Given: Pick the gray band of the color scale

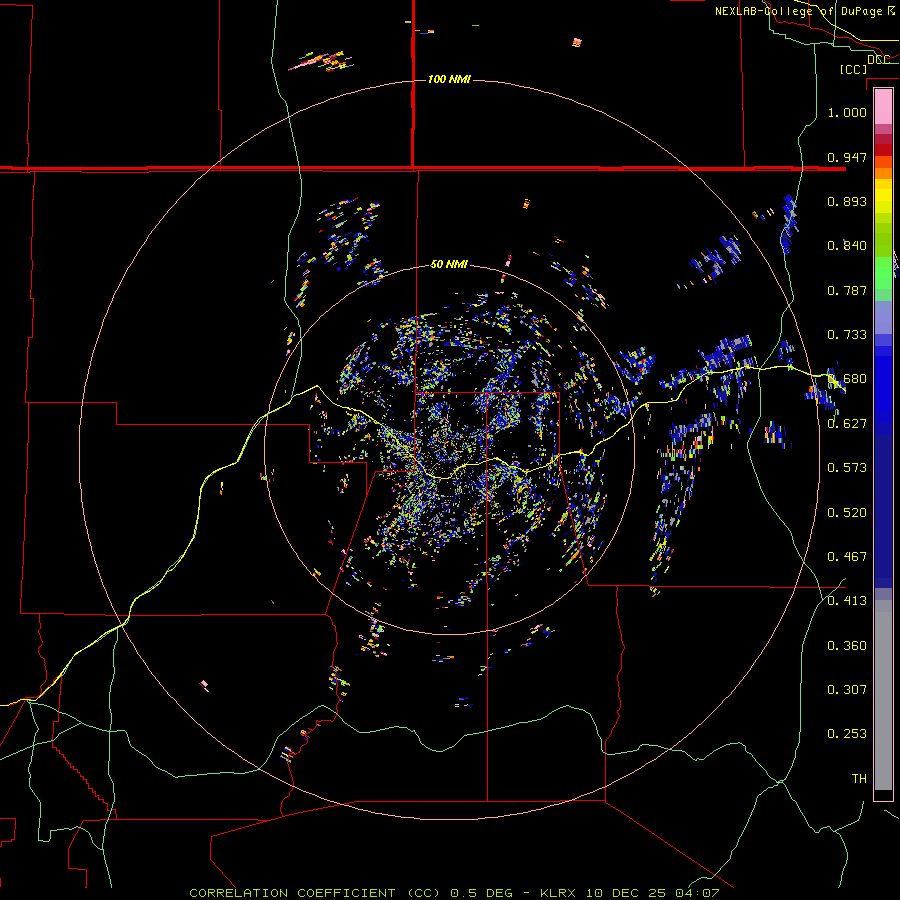Looking at the screenshot, I should [883, 695].
